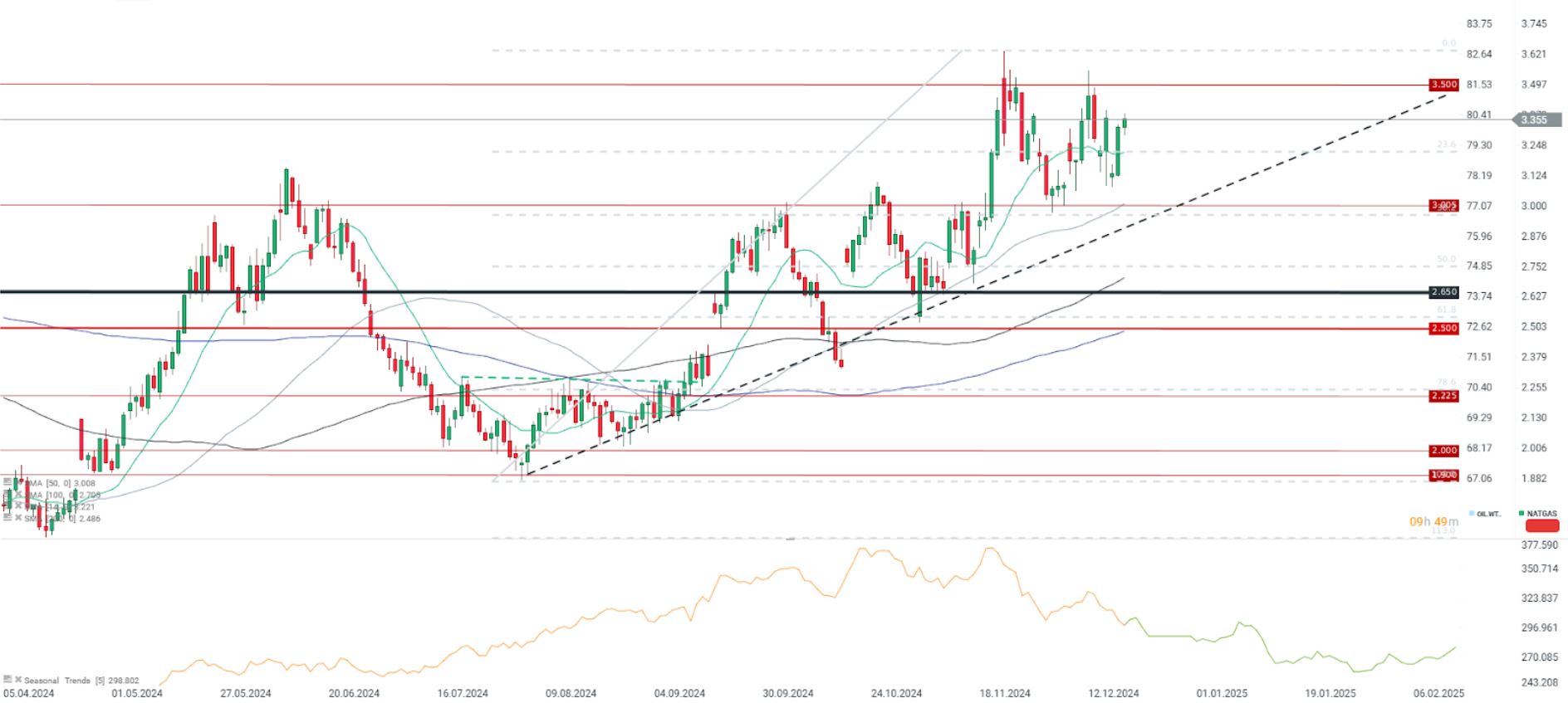Click the 19.01.2025 date on time axis
The image size is (1568, 703).
[x=1330, y=693]
